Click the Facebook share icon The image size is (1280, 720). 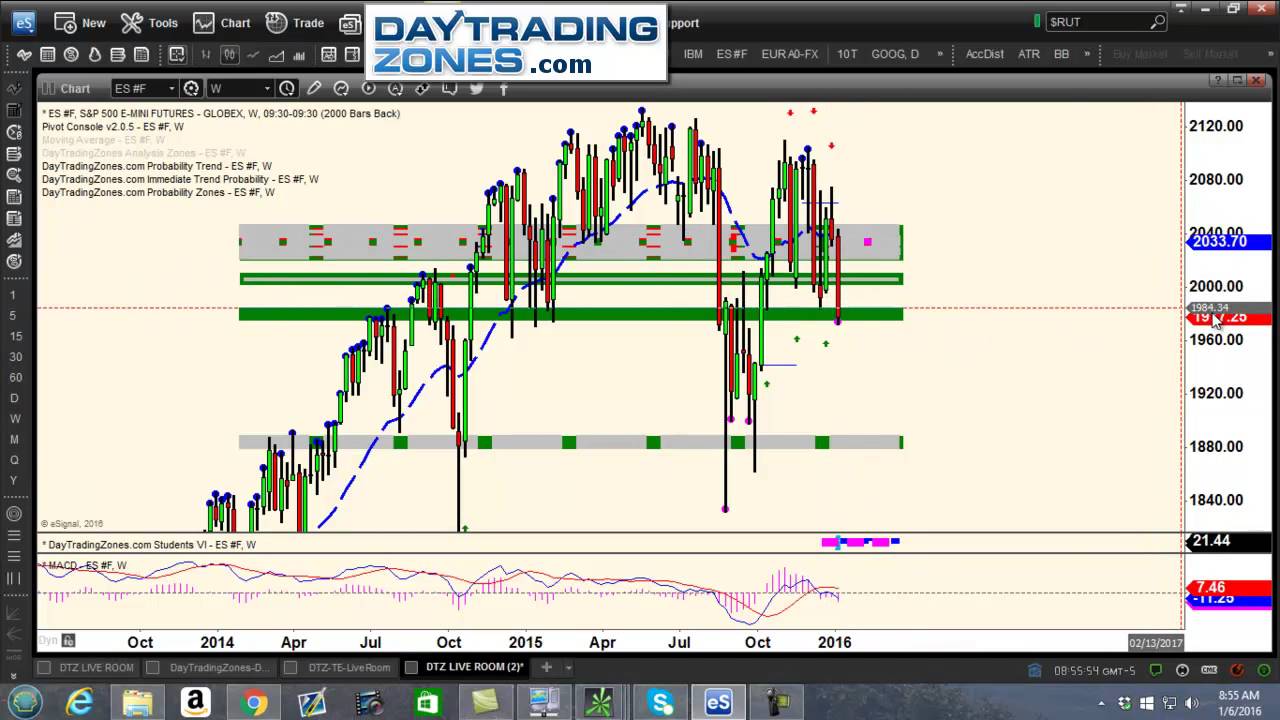pyautogui.click(x=503, y=89)
